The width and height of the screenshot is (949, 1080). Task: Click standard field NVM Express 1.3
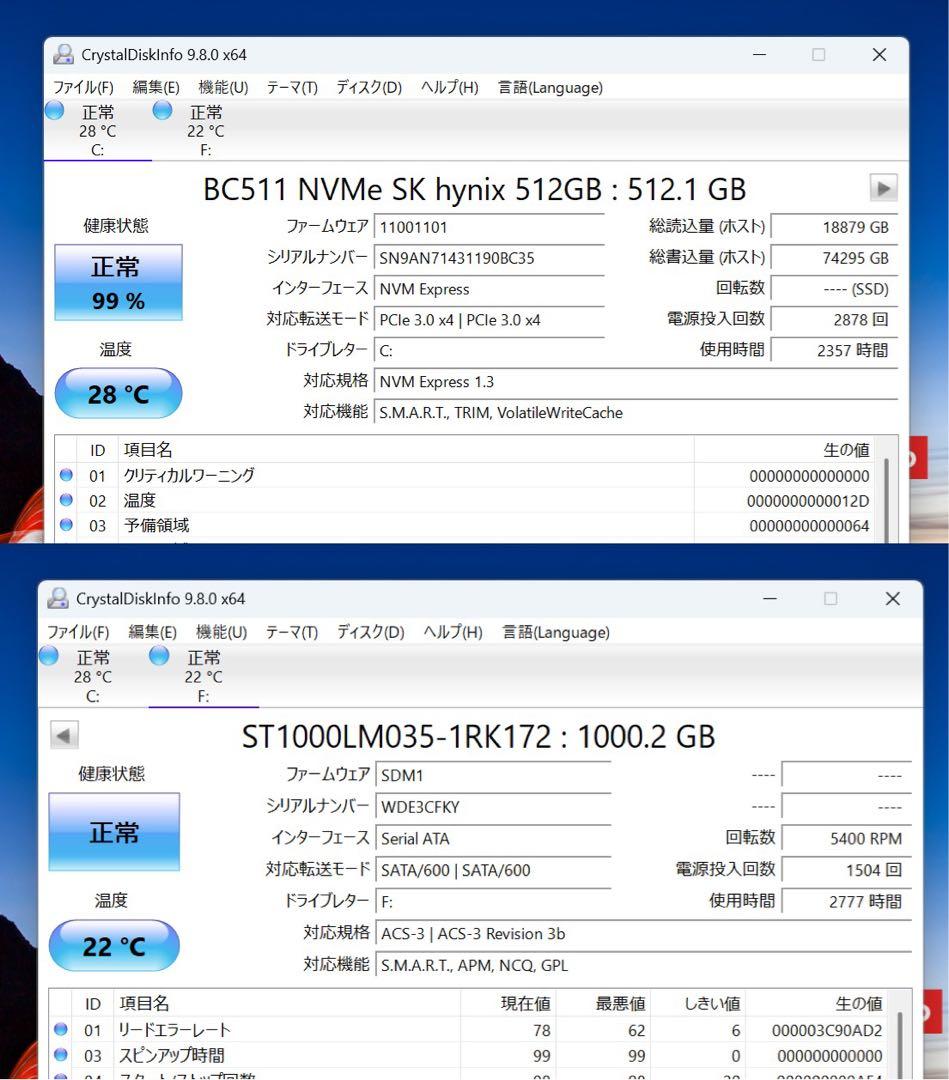[x=636, y=382]
